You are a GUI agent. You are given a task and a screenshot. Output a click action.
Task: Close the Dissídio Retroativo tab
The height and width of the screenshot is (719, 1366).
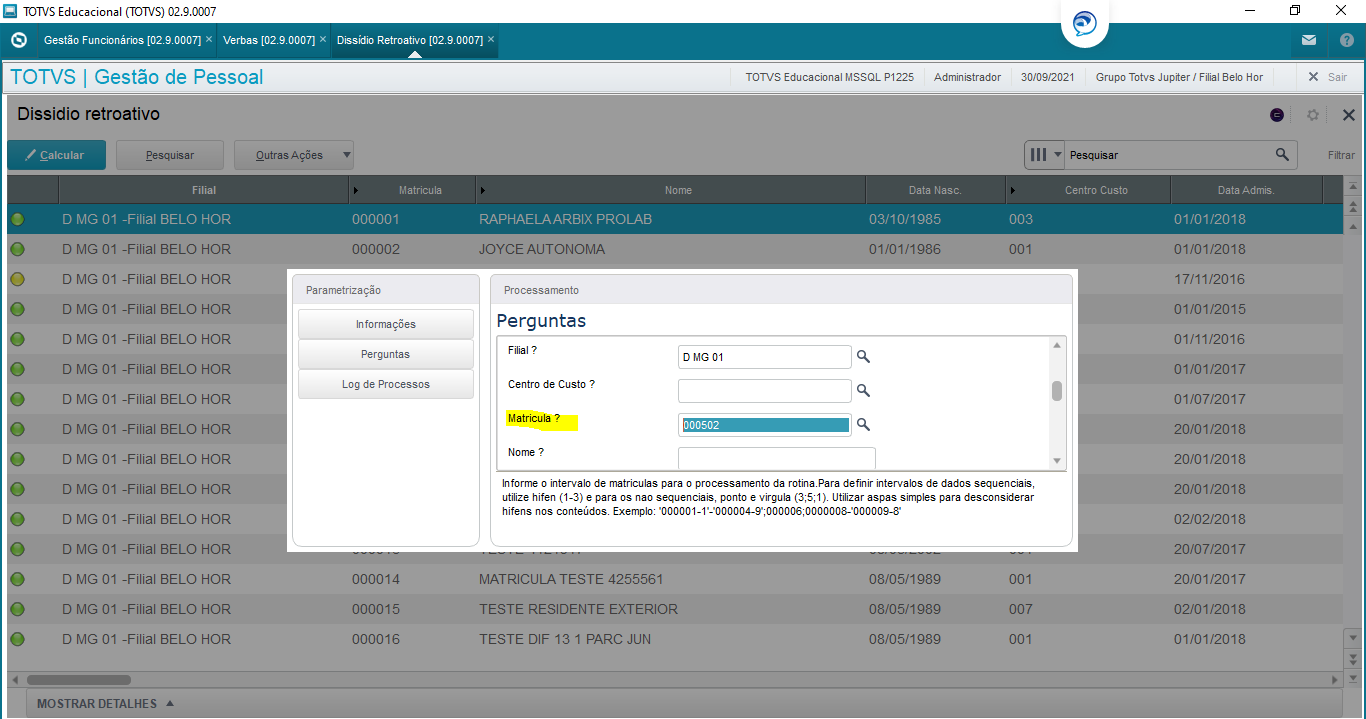tap(491, 40)
